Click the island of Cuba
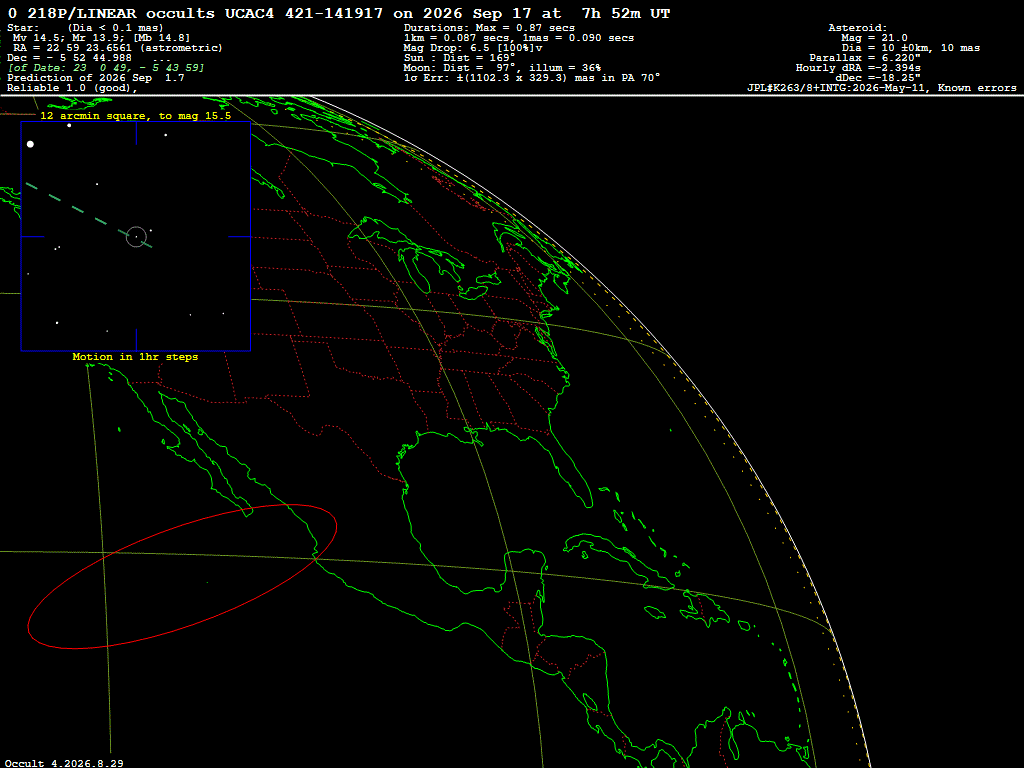The width and height of the screenshot is (1024, 768). click(617, 557)
